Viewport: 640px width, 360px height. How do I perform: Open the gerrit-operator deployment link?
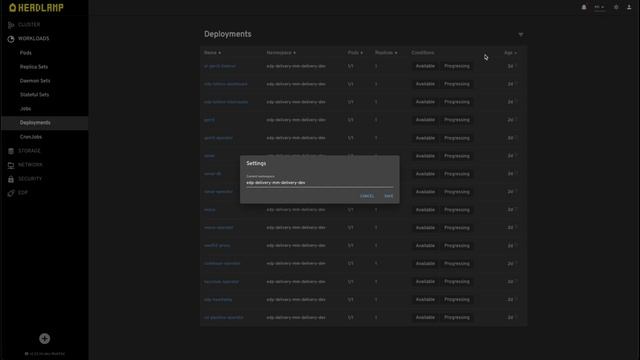tap(218, 138)
